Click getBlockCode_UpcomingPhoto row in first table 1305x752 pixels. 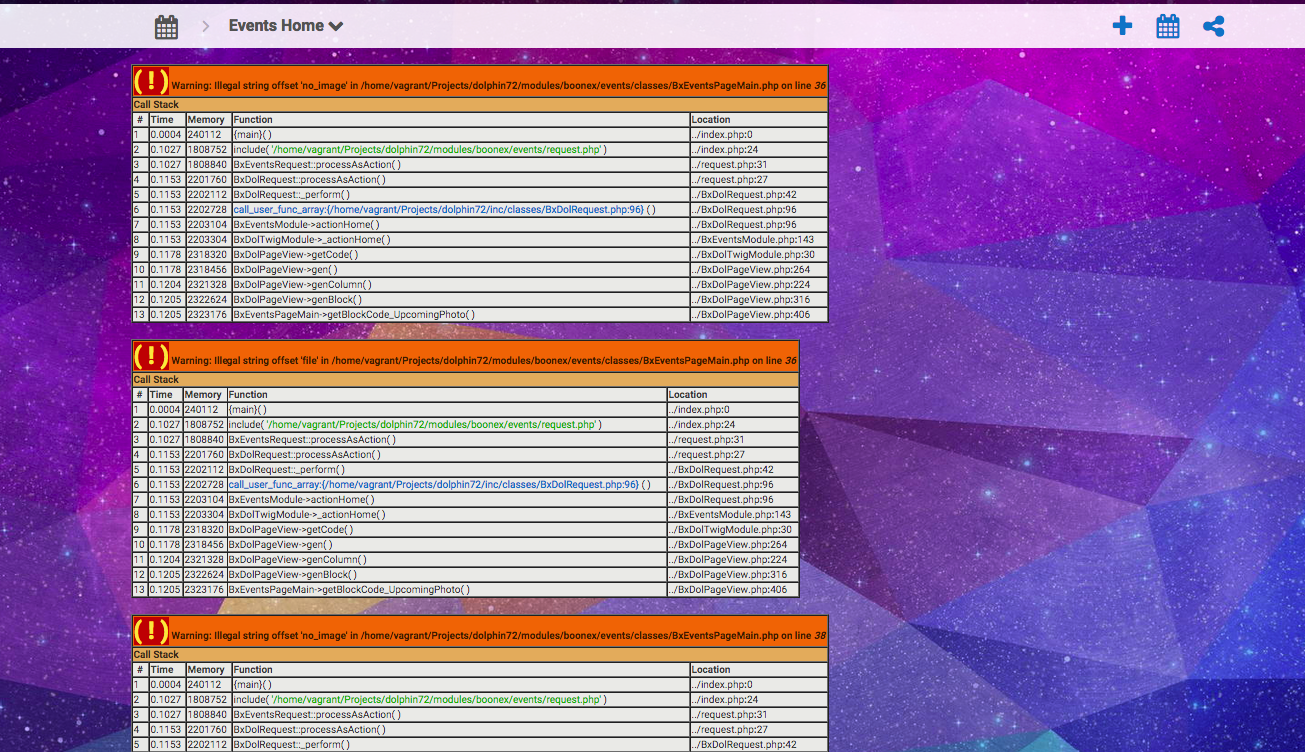pos(353,315)
